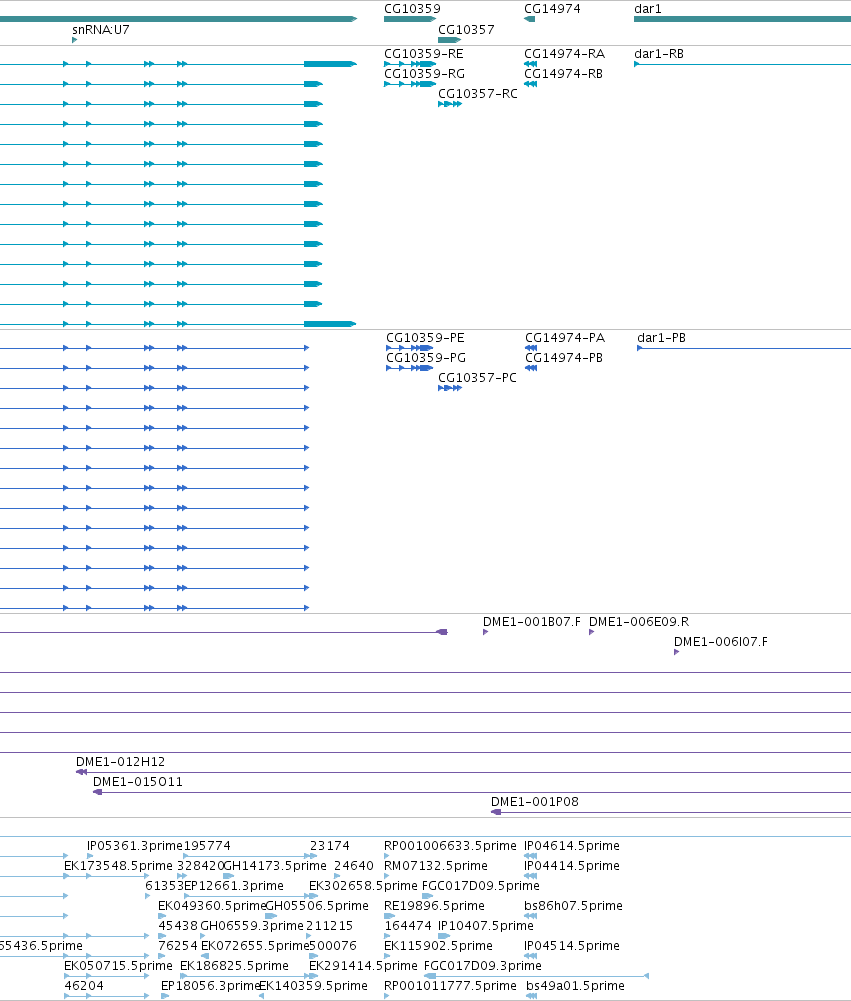Select the CG14974-RB transcript label
This screenshot has width=851, height=1001.
pyautogui.click(x=564, y=73)
